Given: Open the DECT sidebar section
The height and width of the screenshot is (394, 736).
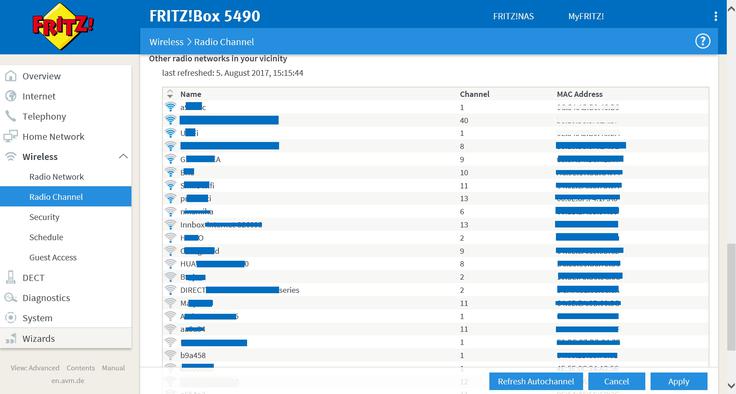Looking at the screenshot, I should (33, 278).
